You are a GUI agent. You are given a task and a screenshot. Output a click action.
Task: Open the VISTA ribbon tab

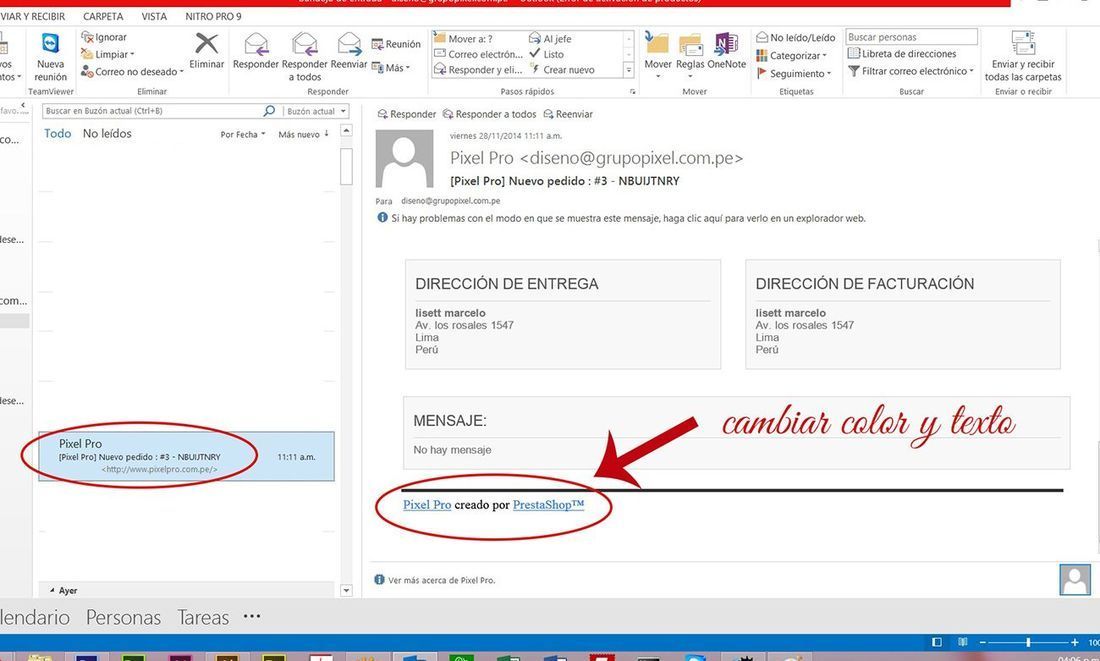point(154,16)
